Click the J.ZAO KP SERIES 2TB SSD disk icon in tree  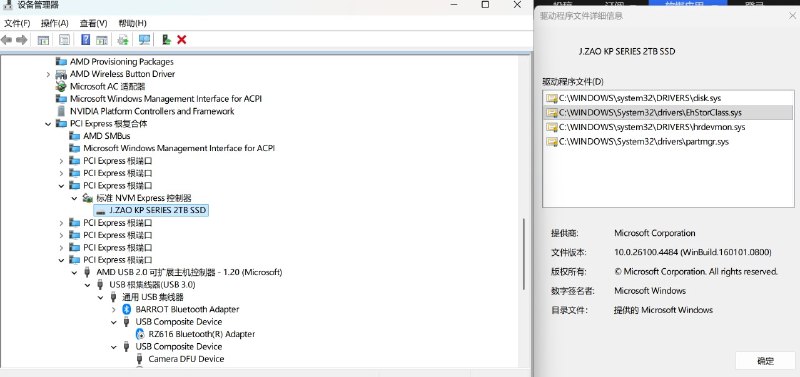[x=101, y=210]
